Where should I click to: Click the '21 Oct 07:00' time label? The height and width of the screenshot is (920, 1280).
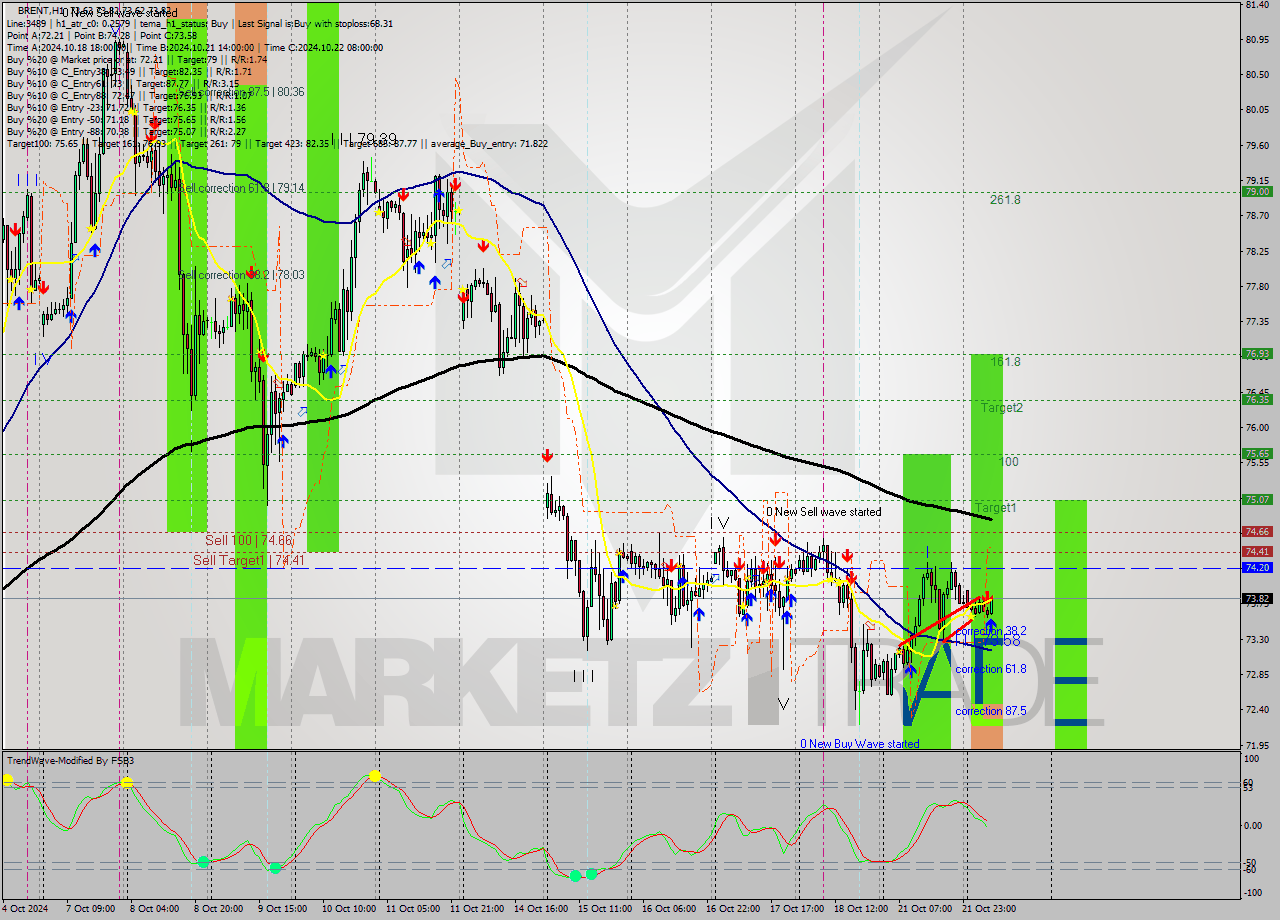coord(924,908)
